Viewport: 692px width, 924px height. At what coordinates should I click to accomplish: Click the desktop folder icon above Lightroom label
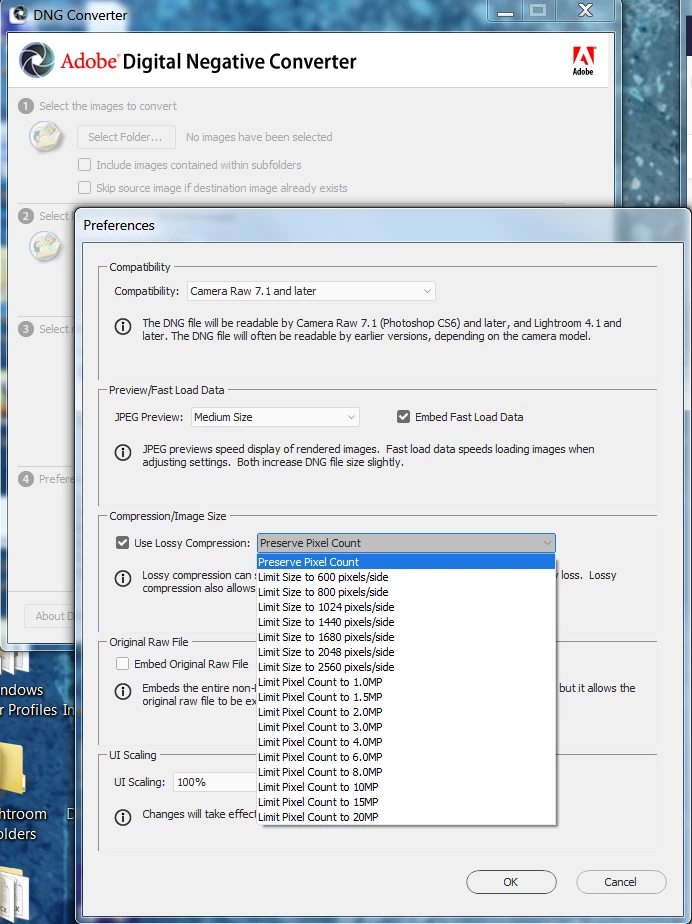(13, 769)
